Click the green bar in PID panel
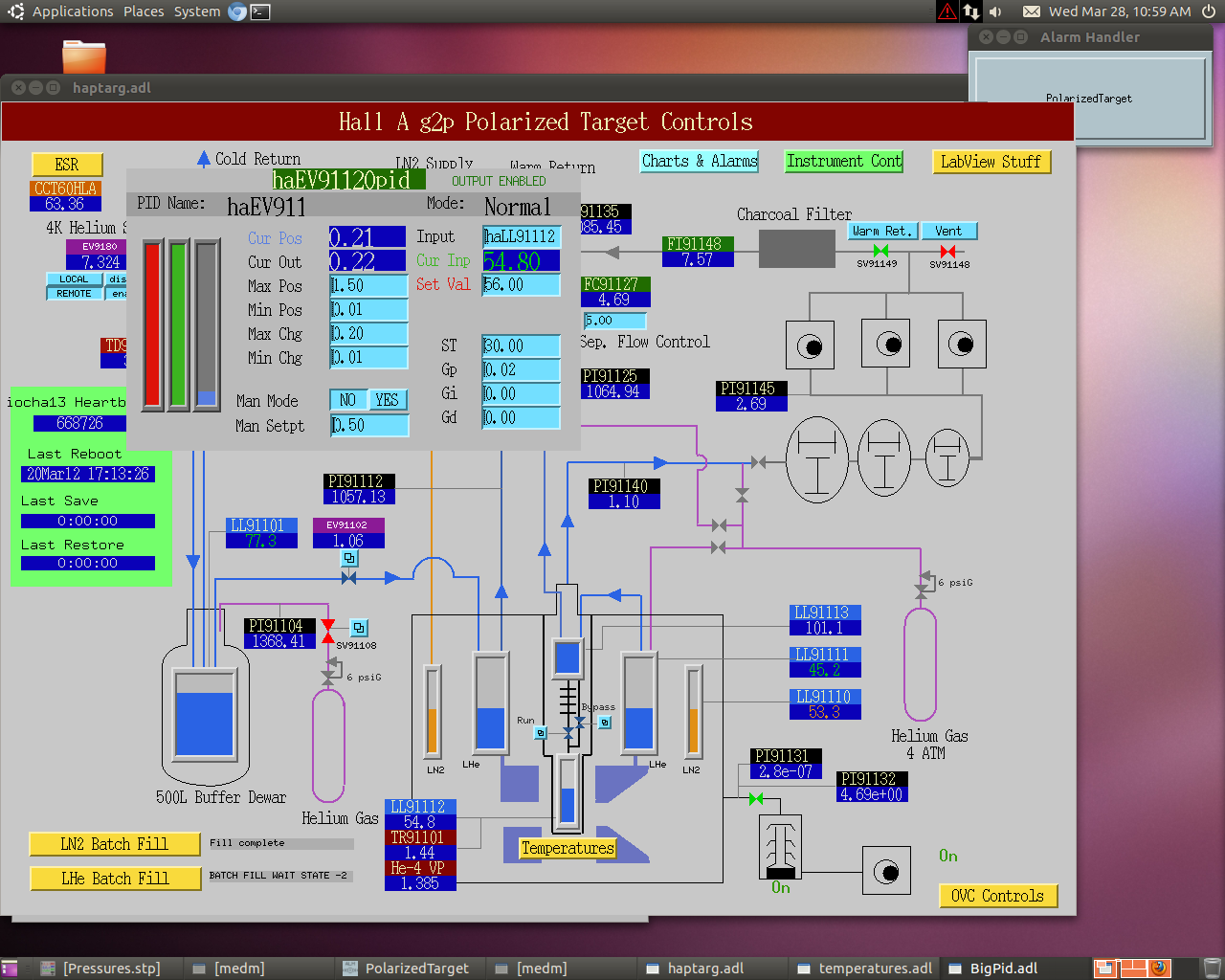 (179, 325)
